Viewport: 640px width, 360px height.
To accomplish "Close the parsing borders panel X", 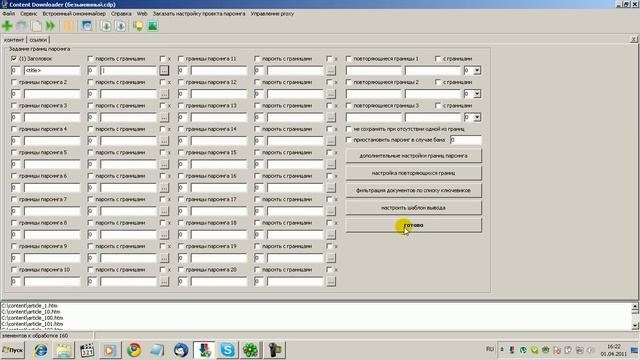I will pyautogui.click(x=633, y=40).
